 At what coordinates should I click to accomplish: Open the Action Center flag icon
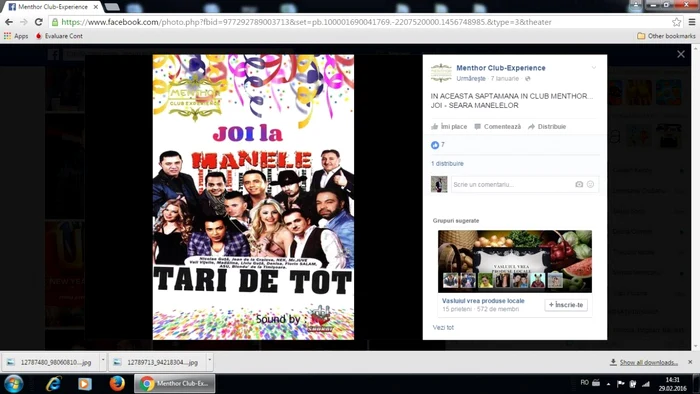point(621,383)
